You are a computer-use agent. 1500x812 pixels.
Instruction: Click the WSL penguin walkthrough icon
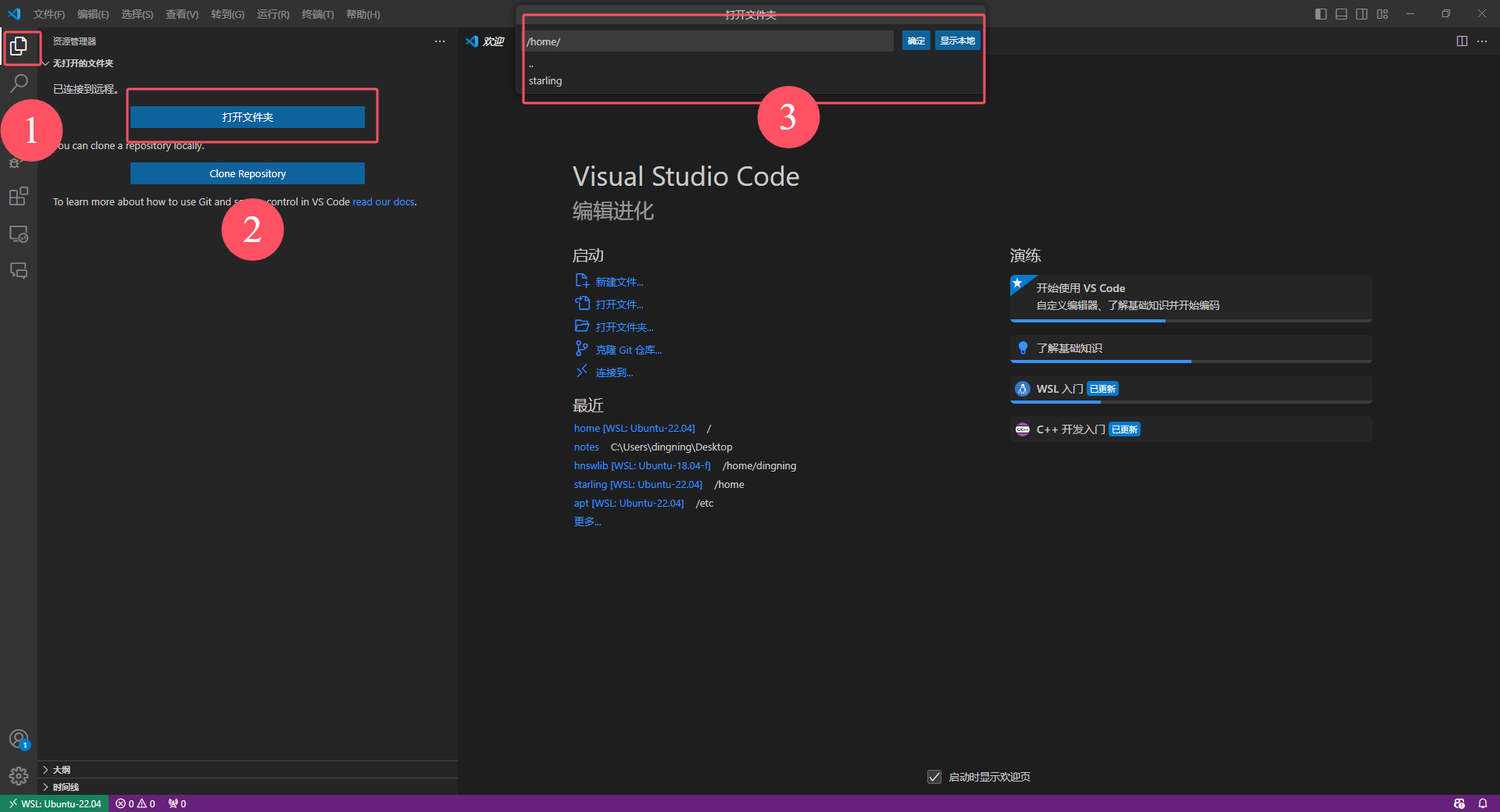pyautogui.click(x=1023, y=389)
